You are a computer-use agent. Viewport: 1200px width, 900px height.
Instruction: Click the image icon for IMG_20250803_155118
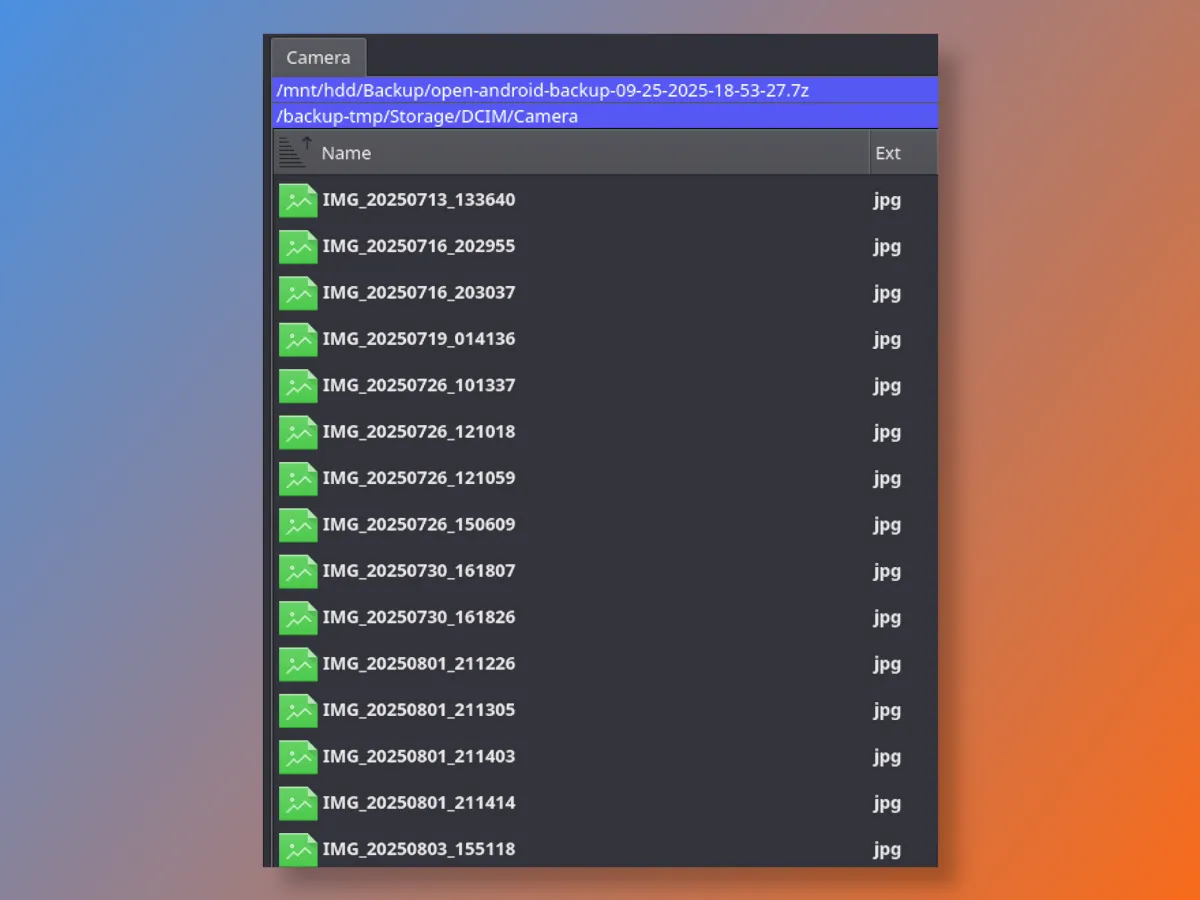[x=297, y=849]
